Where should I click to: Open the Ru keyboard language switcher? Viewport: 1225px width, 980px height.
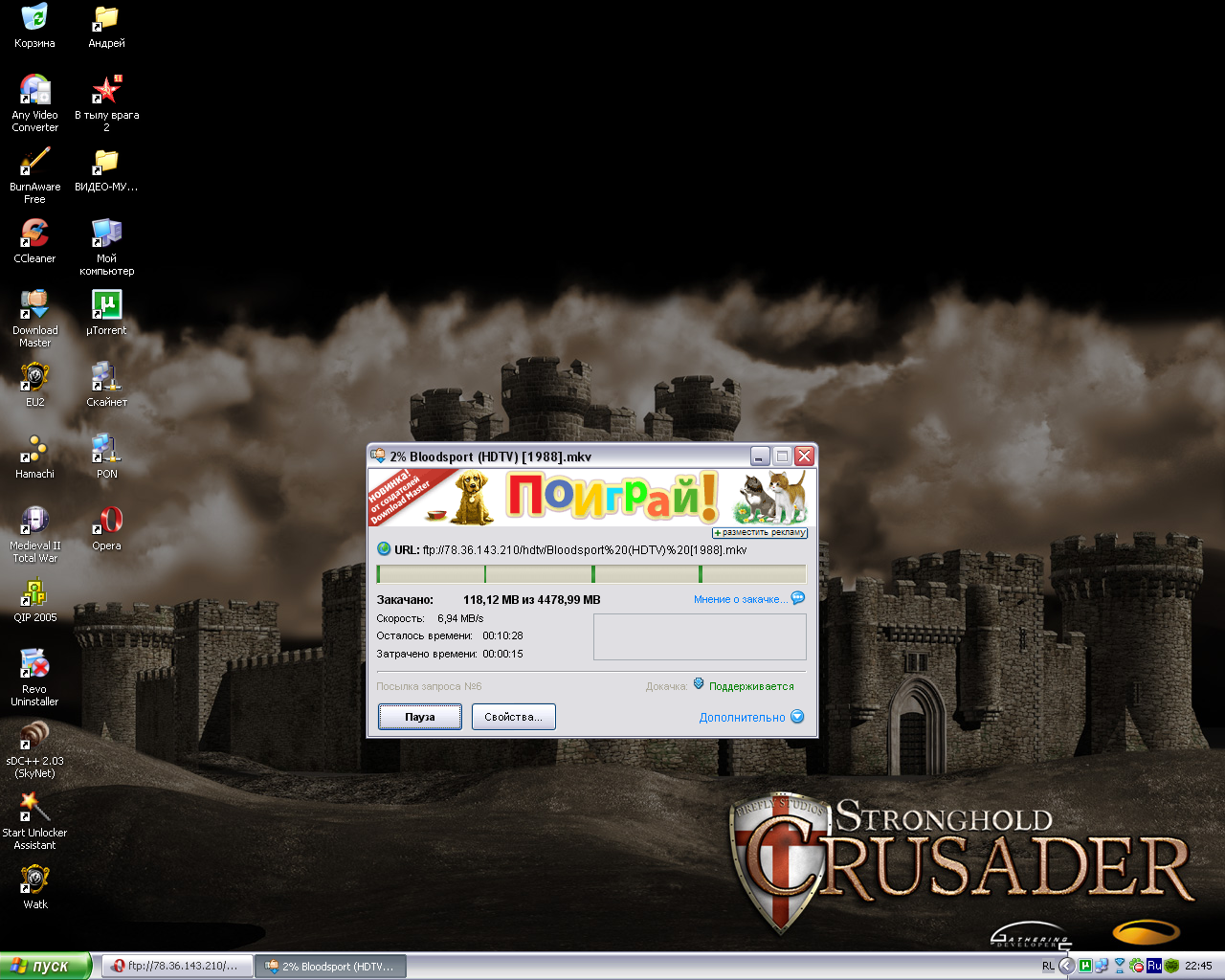click(1154, 966)
